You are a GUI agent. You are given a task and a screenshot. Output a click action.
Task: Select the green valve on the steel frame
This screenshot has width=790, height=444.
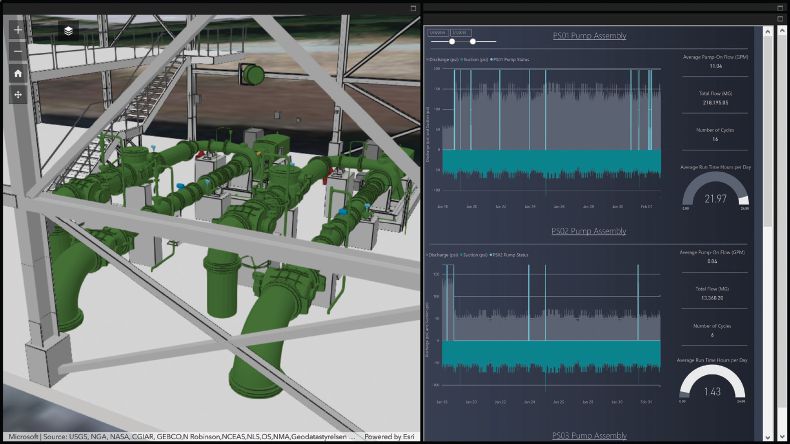(253, 74)
